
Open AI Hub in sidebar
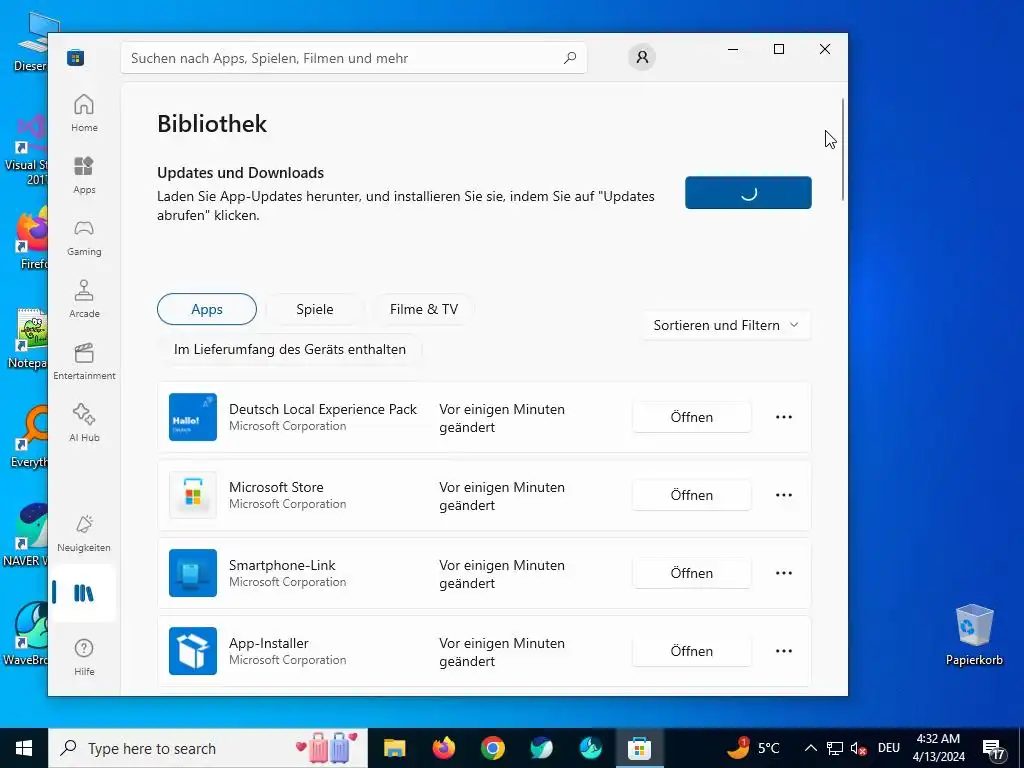(x=84, y=423)
